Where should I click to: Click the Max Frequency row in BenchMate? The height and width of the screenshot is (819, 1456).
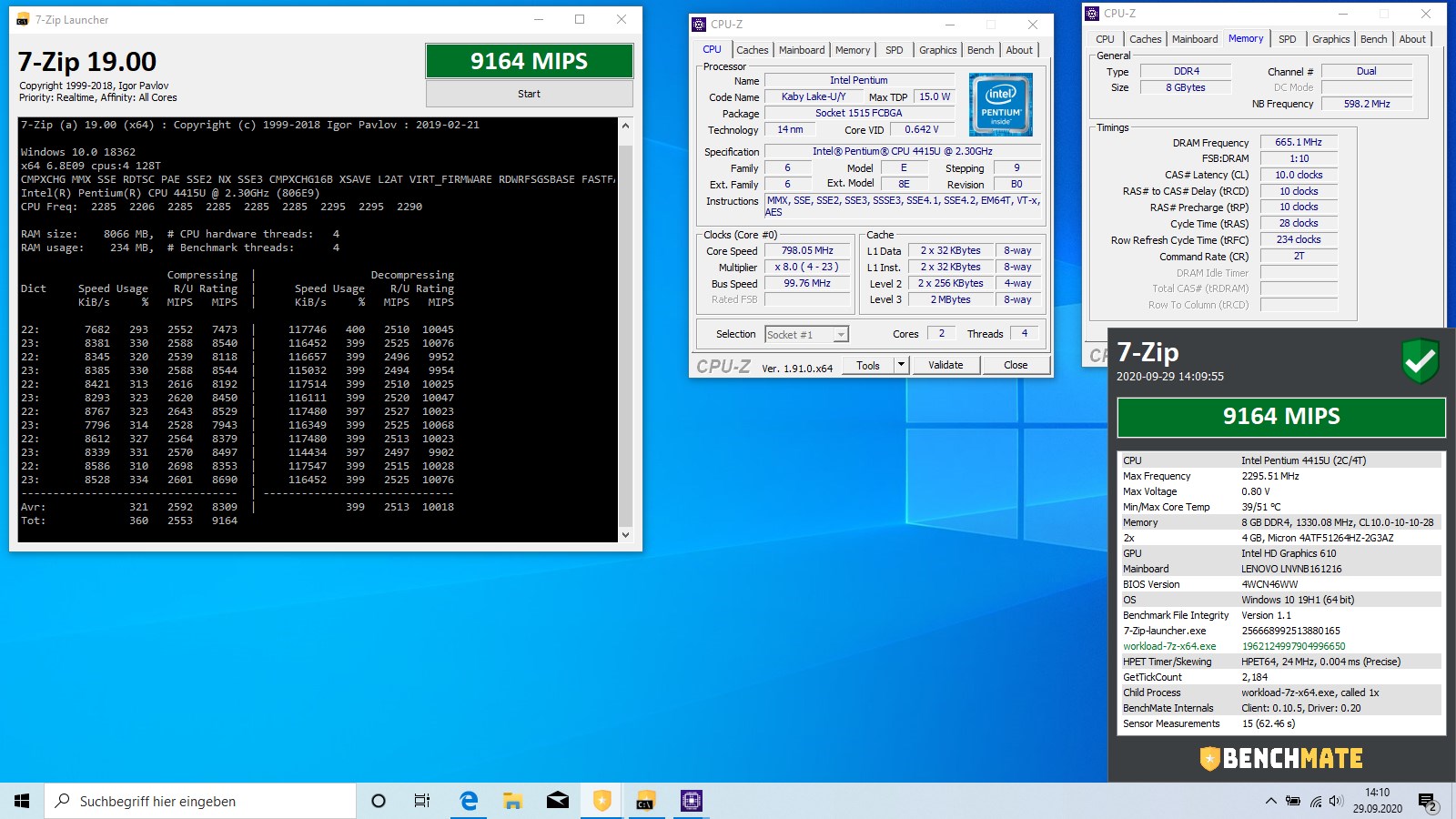pos(1281,476)
